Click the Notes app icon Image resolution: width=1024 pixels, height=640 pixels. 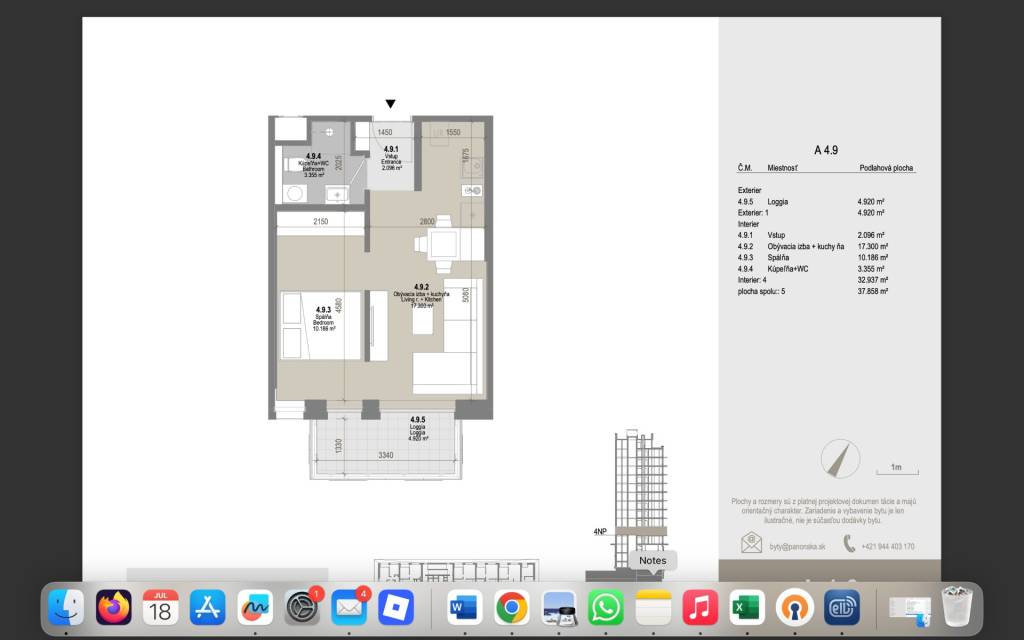coord(653,607)
